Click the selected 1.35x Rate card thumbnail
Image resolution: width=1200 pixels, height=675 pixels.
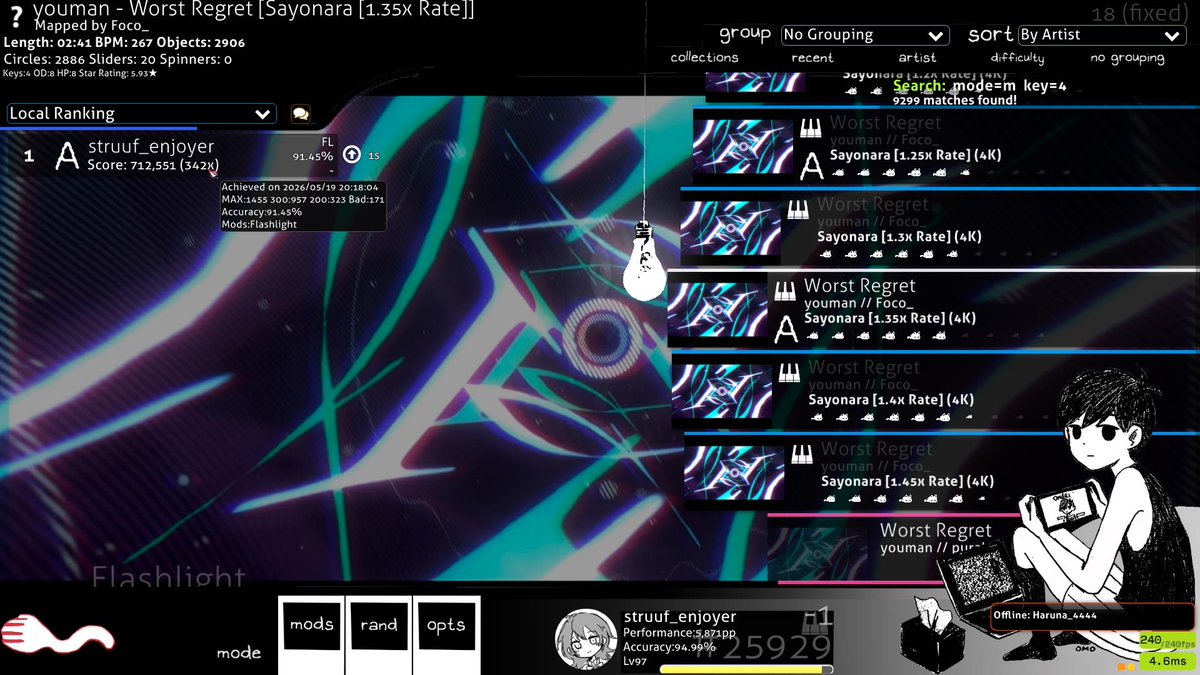(x=717, y=311)
